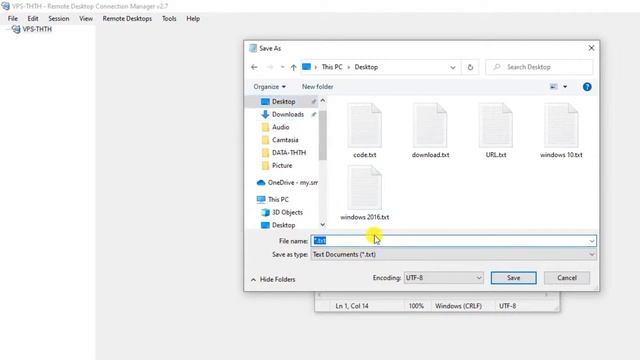Expand the File name dropdown arrow
640x360 pixels.
pyautogui.click(x=591, y=241)
